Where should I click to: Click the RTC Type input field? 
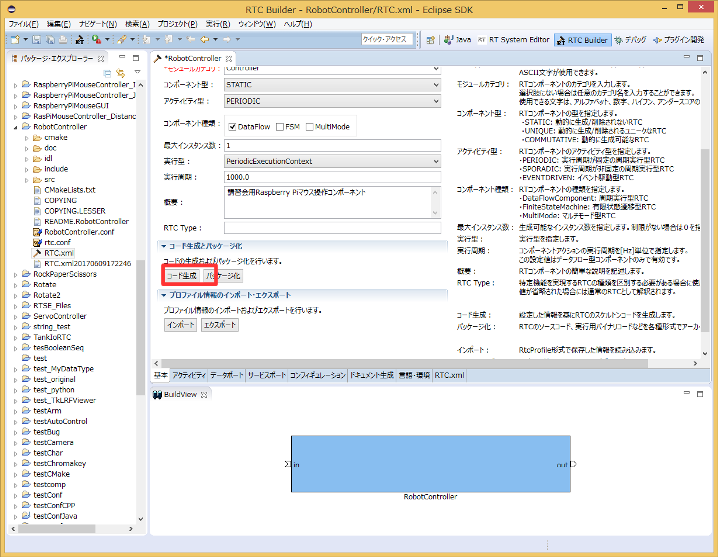(x=331, y=228)
